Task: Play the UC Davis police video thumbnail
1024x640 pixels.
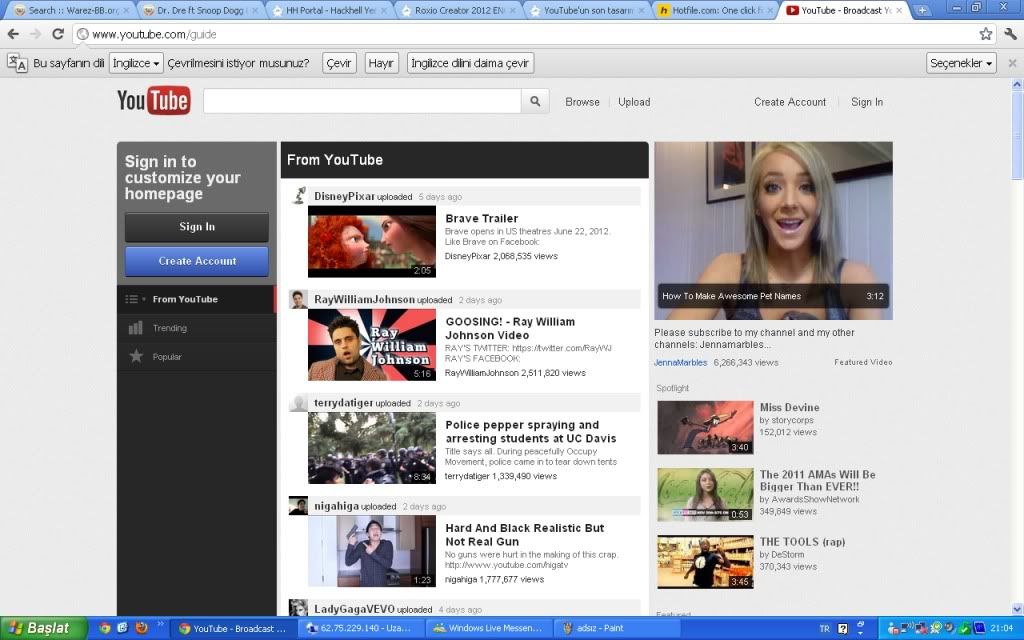Action: (x=372, y=448)
